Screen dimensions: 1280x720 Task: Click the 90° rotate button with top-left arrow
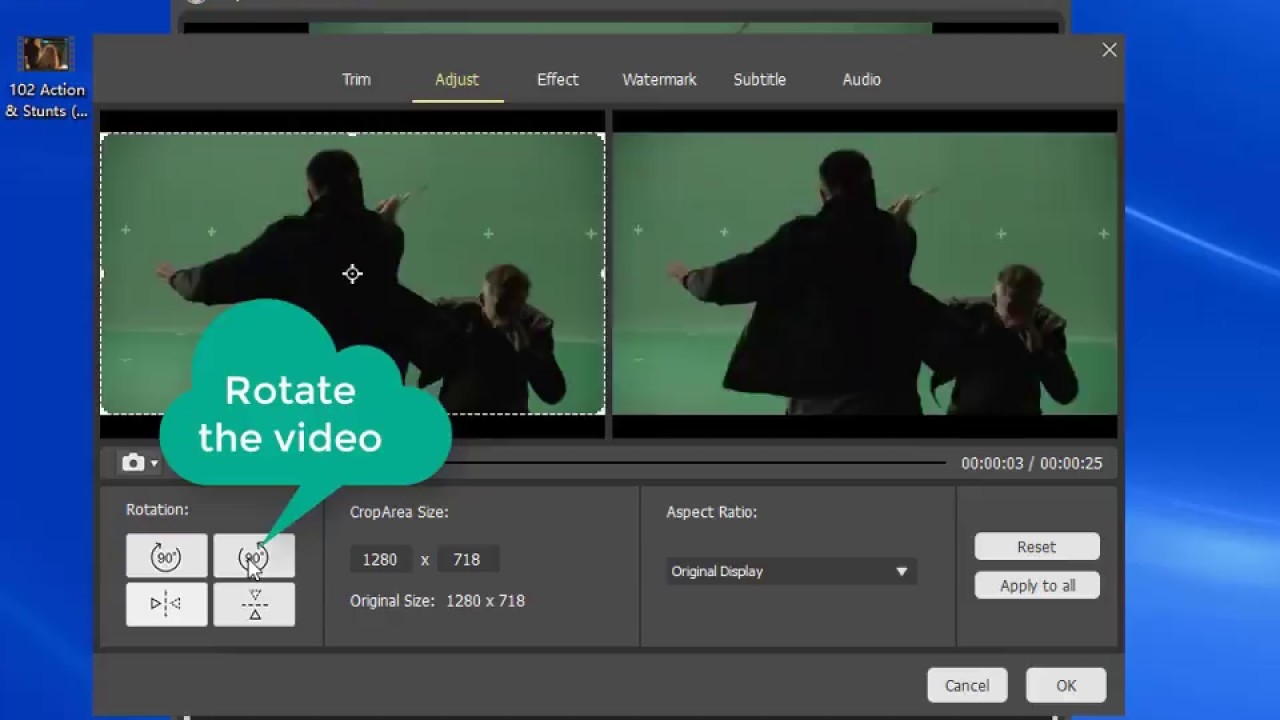click(x=166, y=556)
